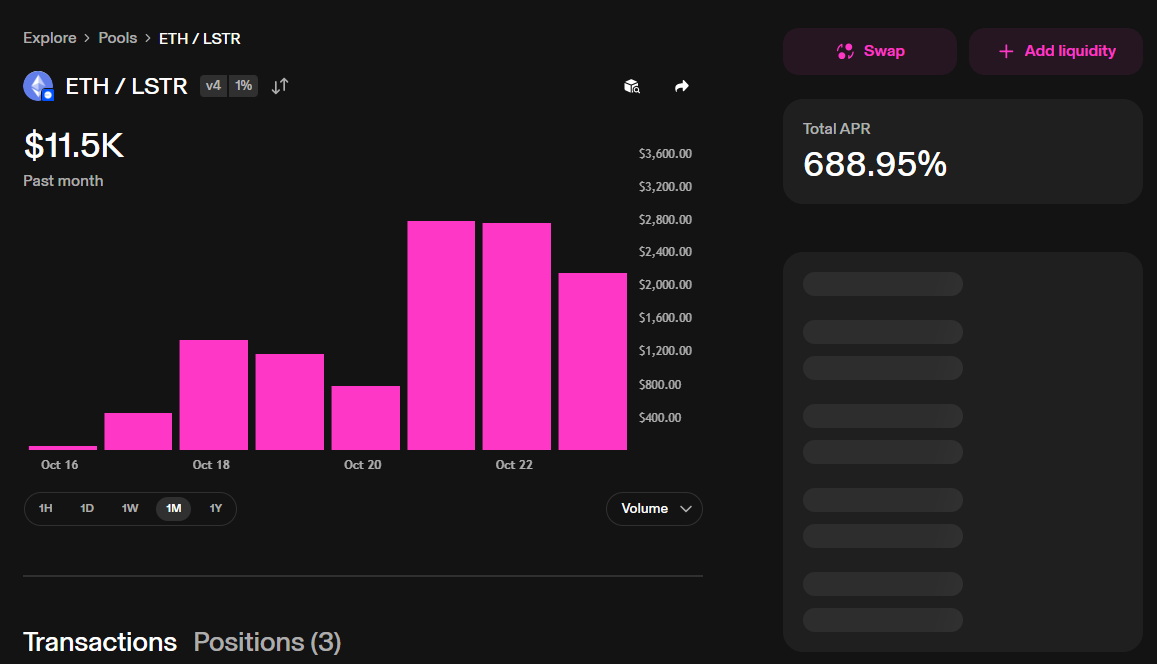Click the ETH / LSTR token pair logo
The width and height of the screenshot is (1157, 664).
coord(38,87)
